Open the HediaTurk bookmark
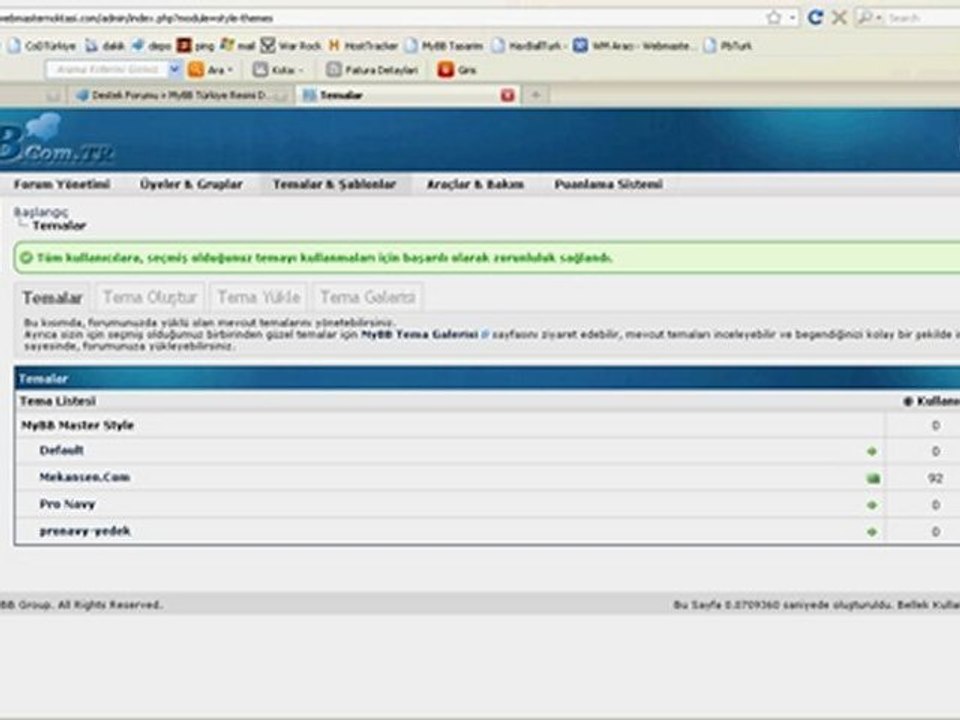960x720 pixels. pos(528,45)
